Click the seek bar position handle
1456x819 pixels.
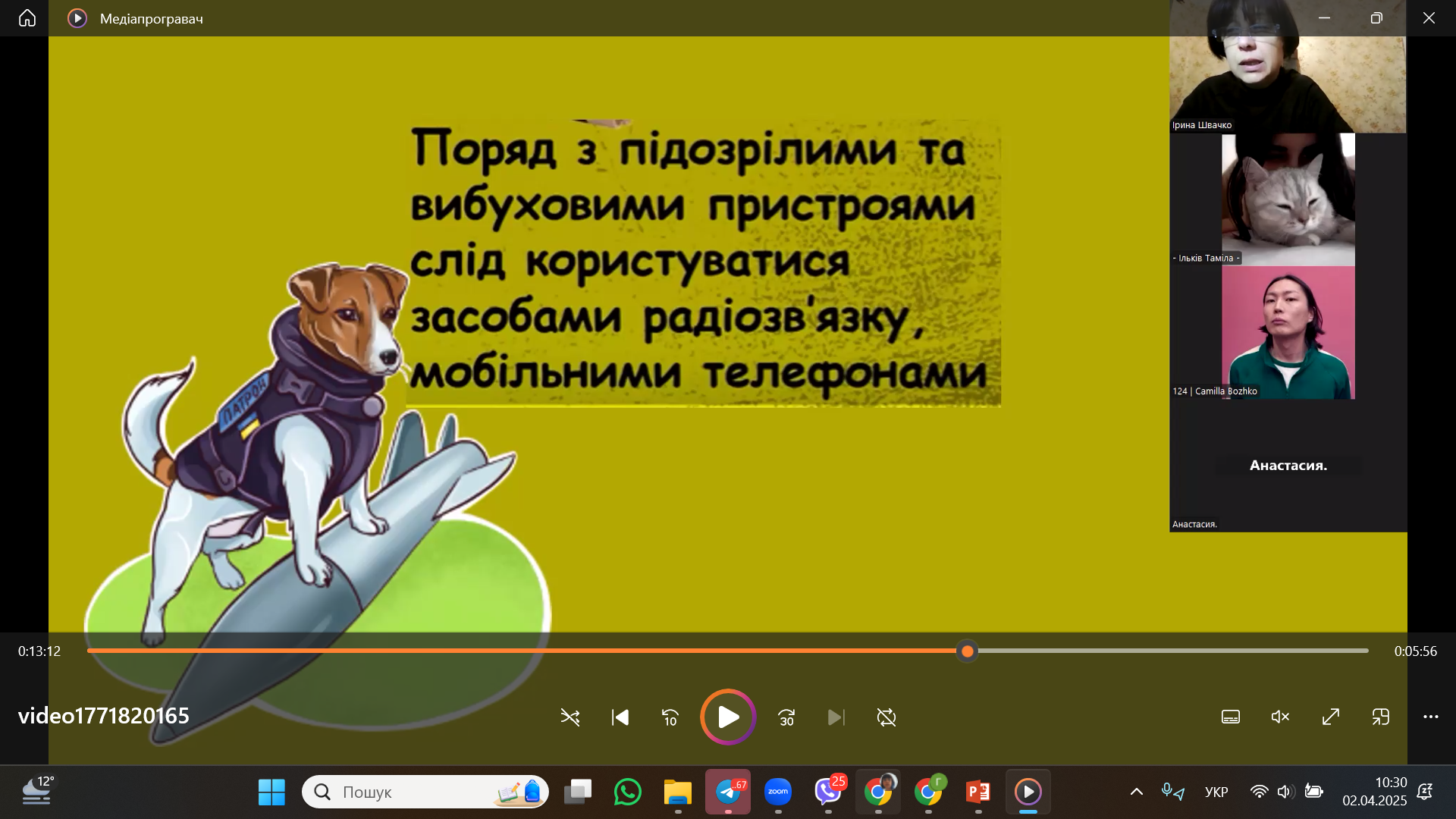coord(967,651)
